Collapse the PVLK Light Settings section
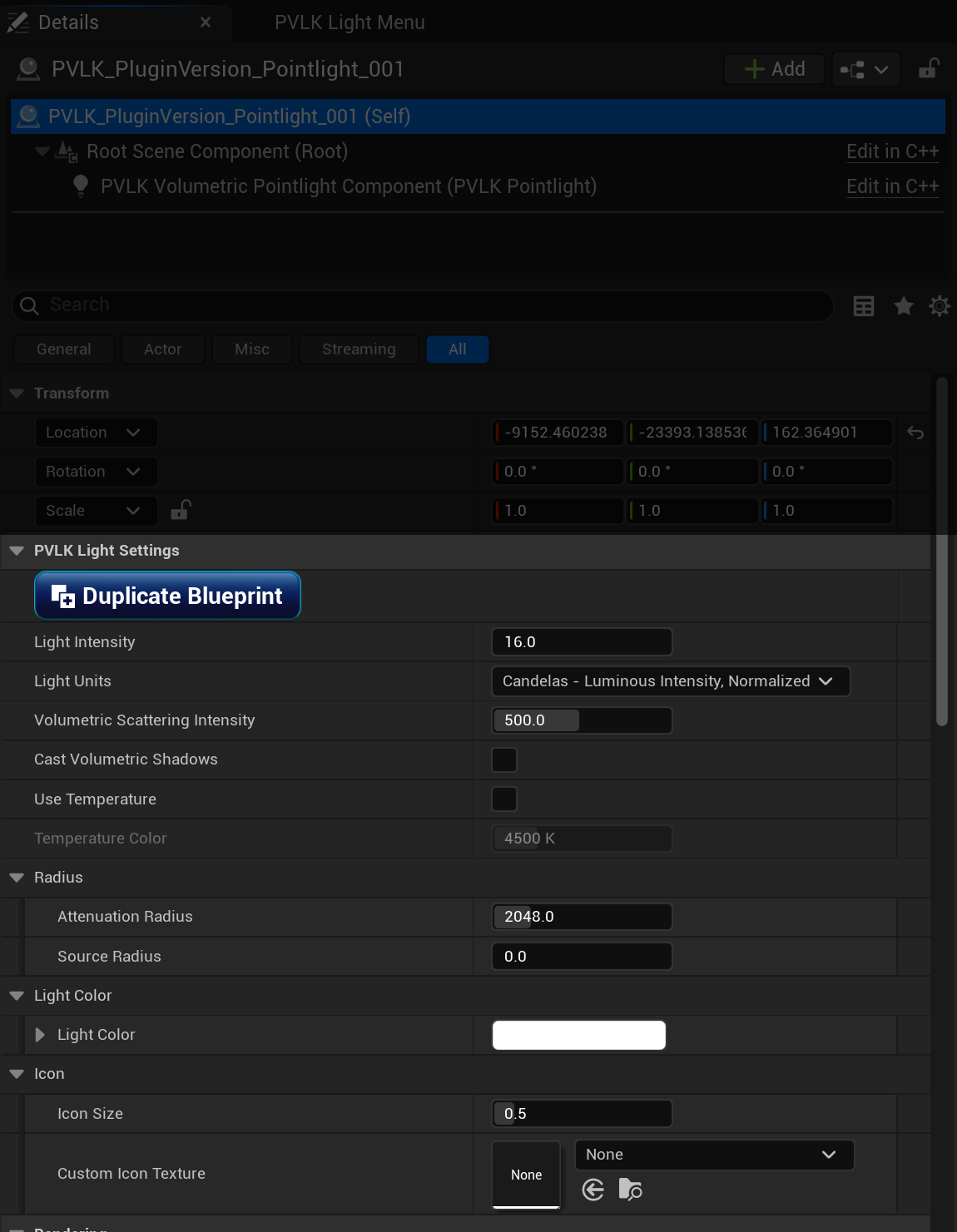957x1232 pixels. coord(17,551)
